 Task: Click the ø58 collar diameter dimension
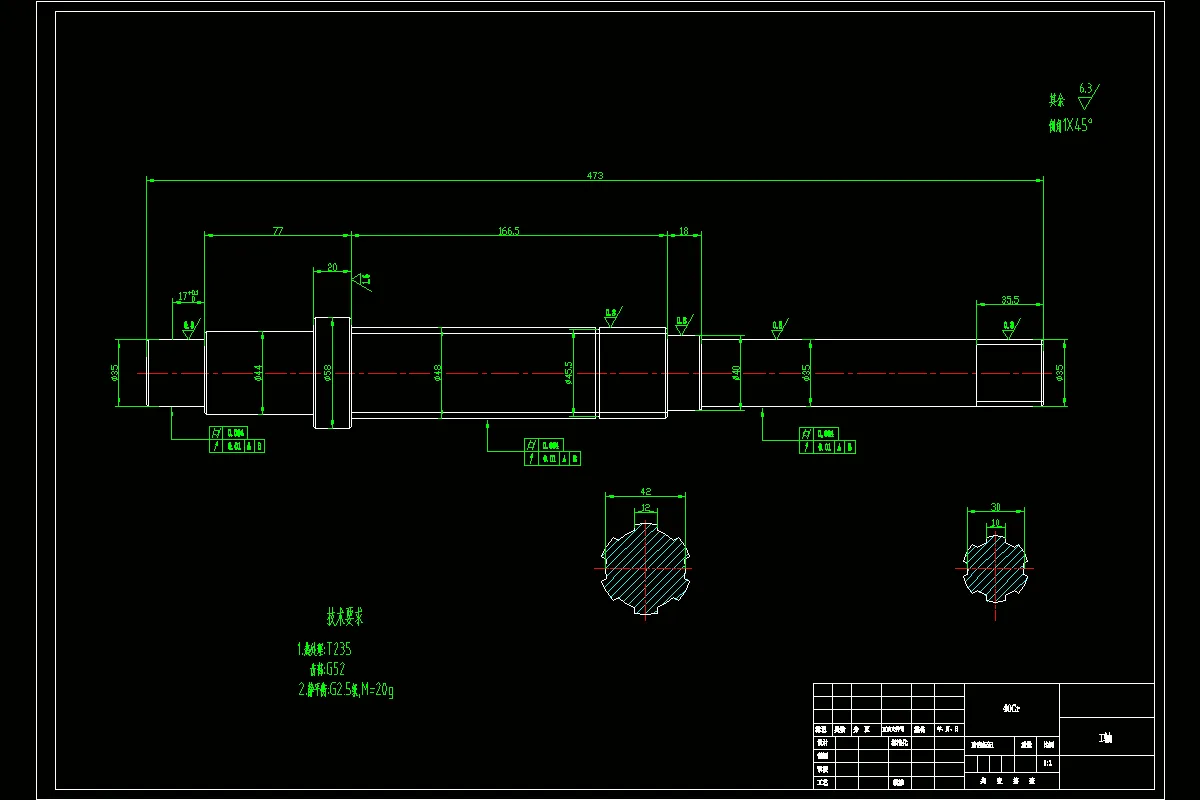point(328,373)
